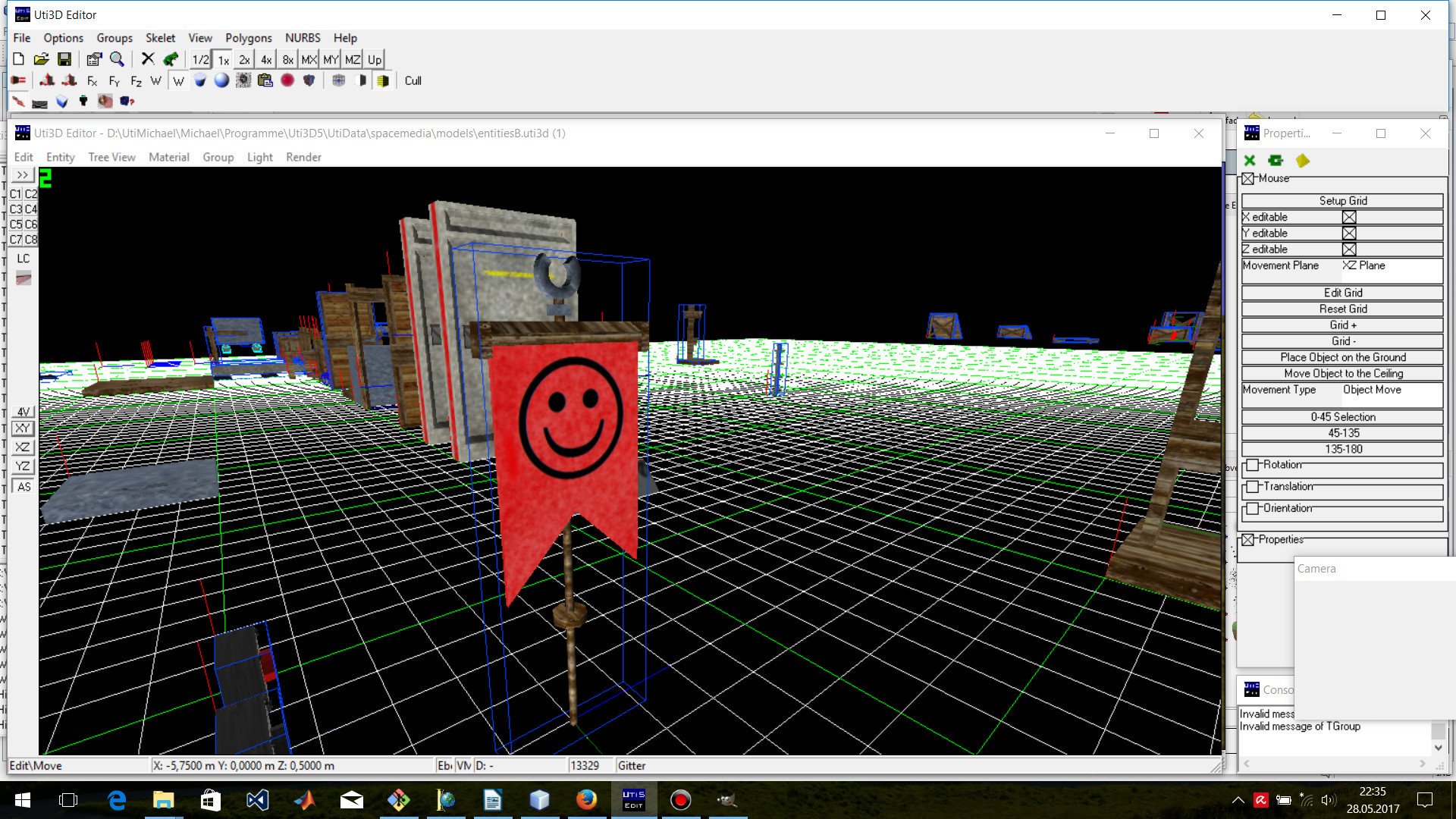This screenshot has height=819, width=1456.
Task: Open the Polygons menu
Action: coord(248,38)
